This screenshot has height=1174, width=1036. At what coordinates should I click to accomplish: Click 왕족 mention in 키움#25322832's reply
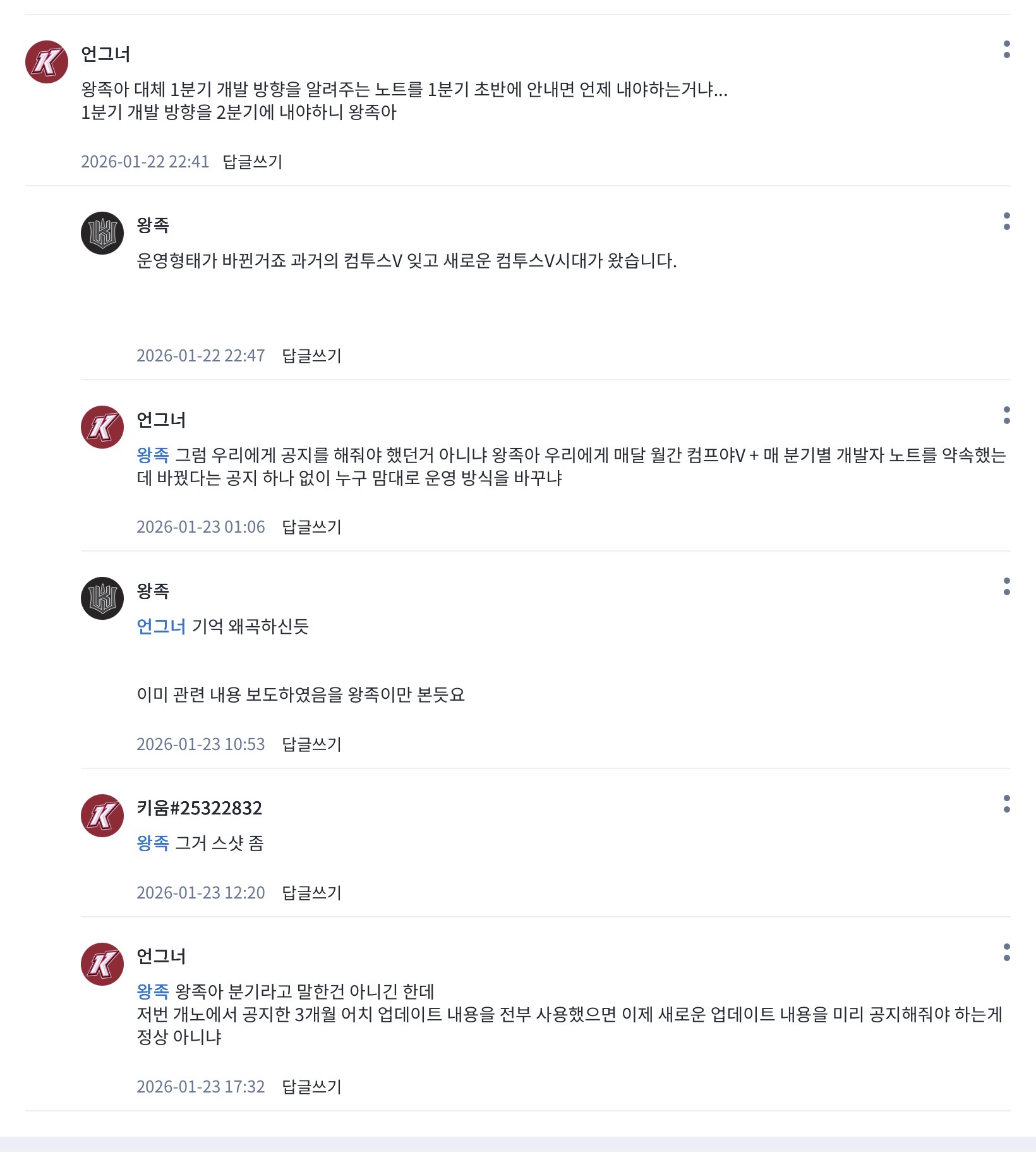click(153, 843)
